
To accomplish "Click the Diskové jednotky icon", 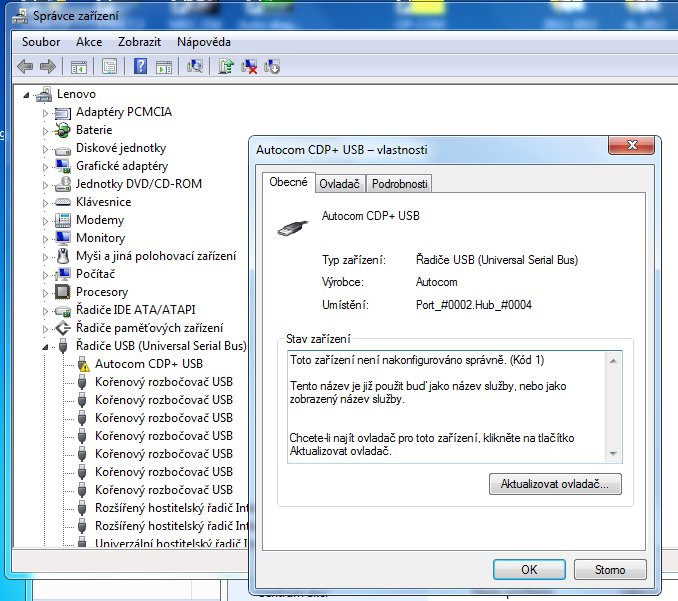I will [63, 150].
